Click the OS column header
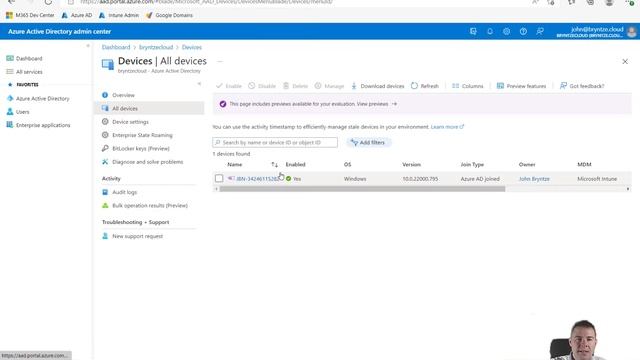 (347, 164)
